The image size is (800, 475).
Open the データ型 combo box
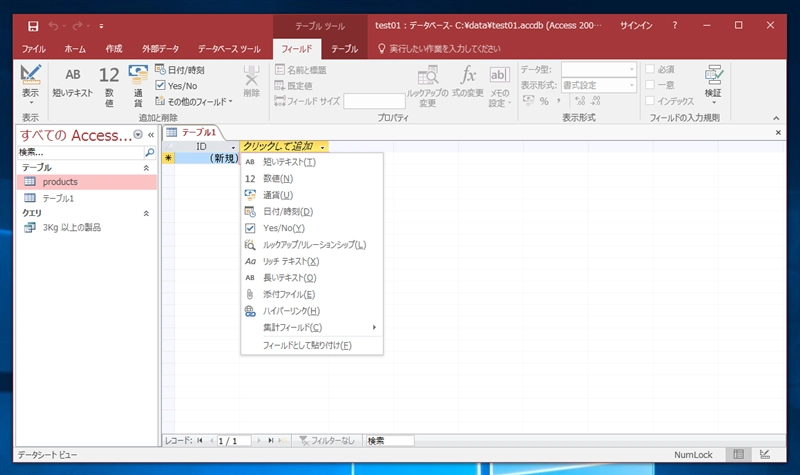click(x=598, y=69)
